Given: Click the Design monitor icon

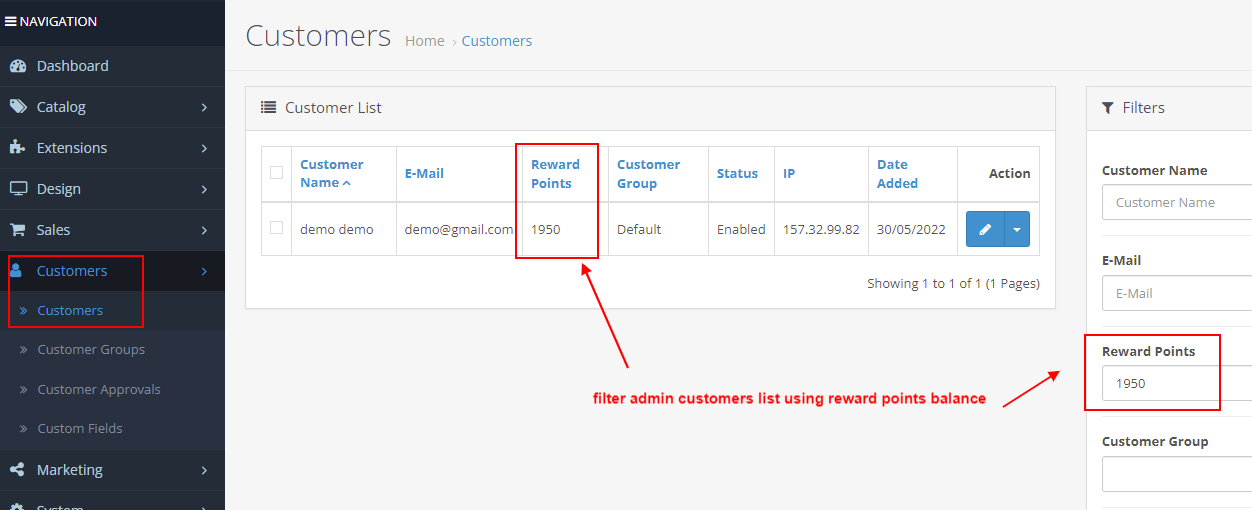Looking at the screenshot, I should pos(17,189).
